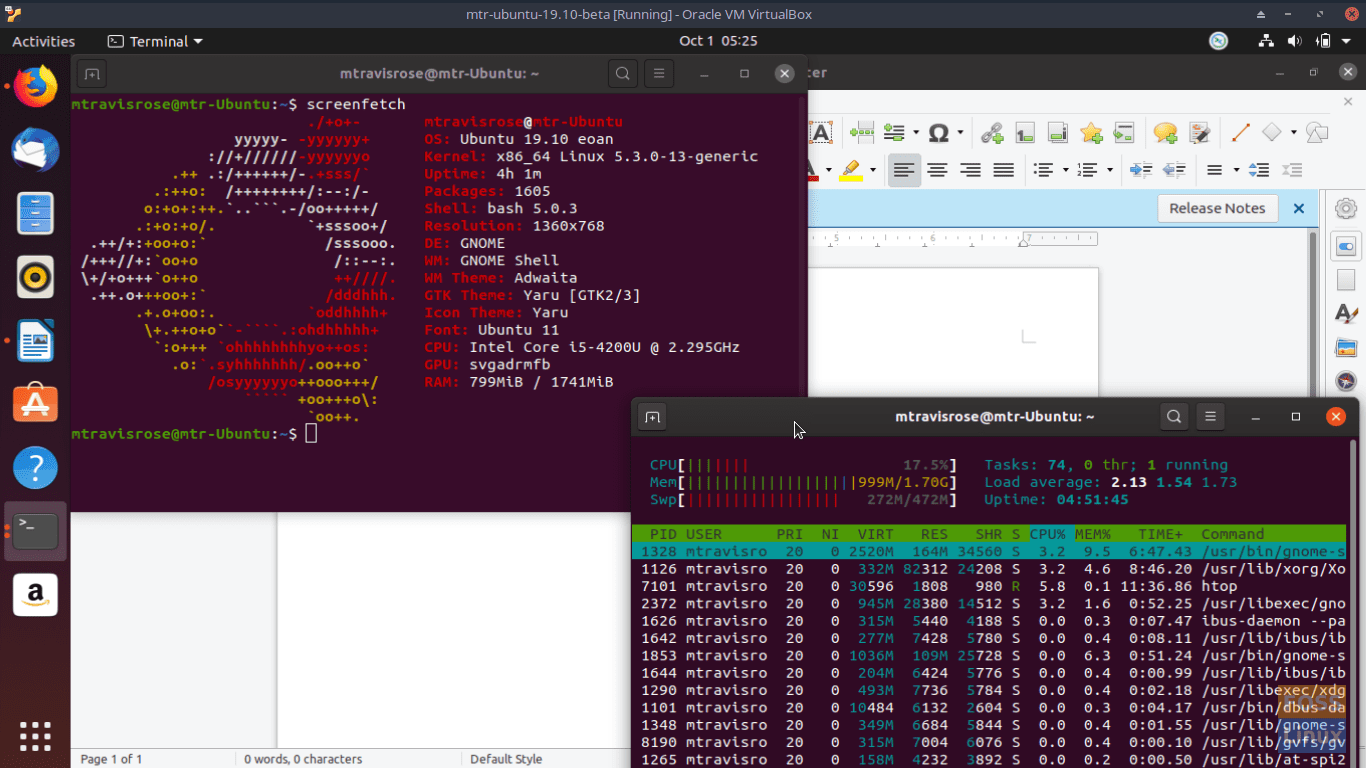Click Default Style in Writer status bar

pyautogui.click(x=506, y=759)
